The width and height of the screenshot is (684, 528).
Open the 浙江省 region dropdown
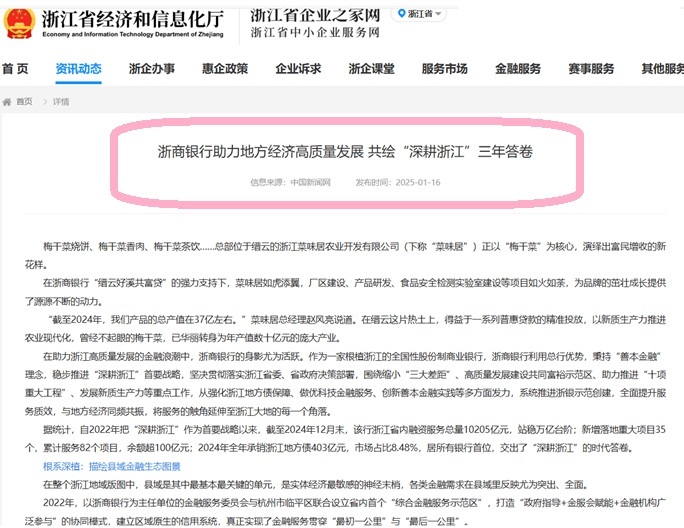point(419,14)
